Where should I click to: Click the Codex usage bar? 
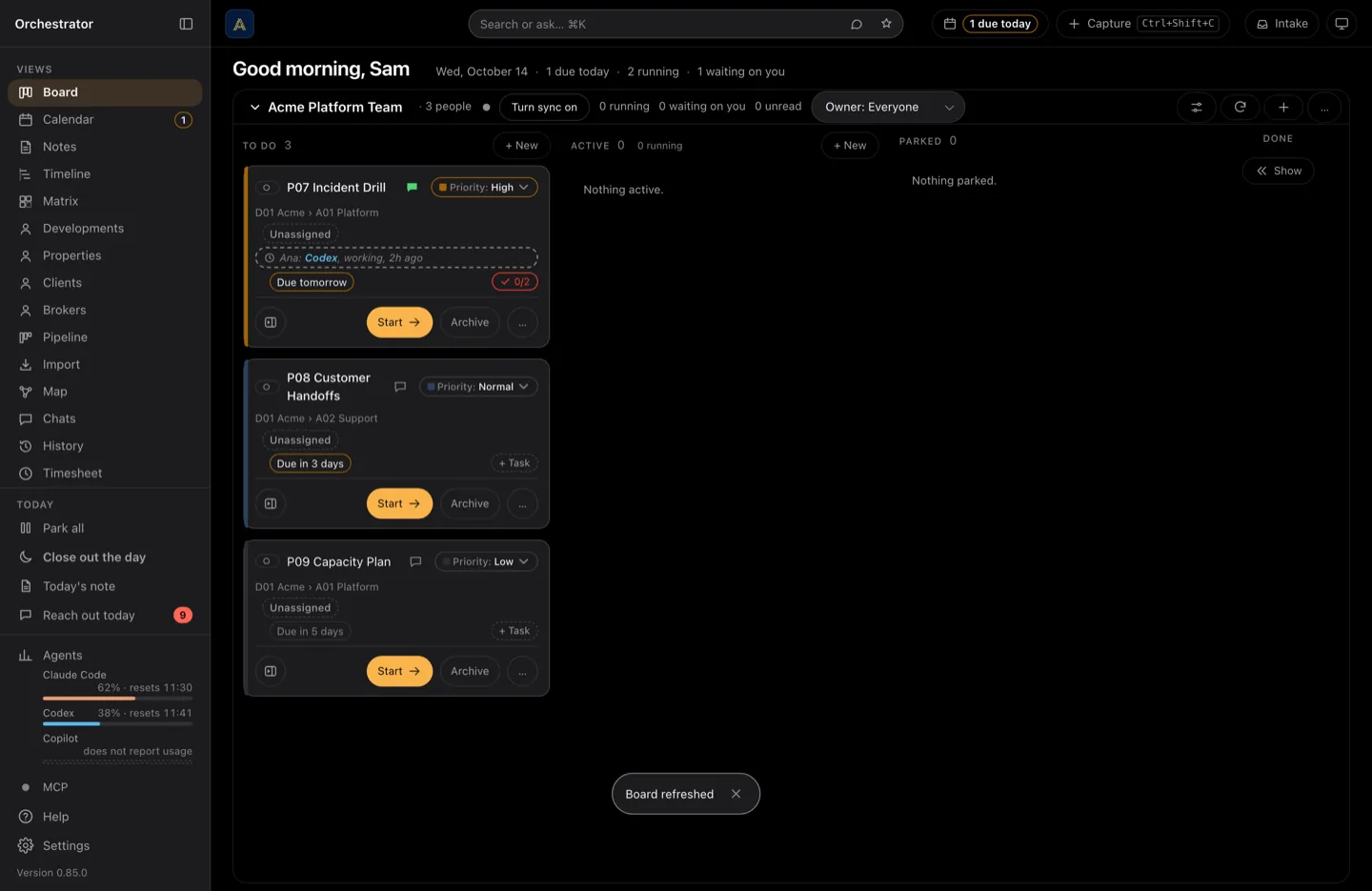click(x=117, y=724)
